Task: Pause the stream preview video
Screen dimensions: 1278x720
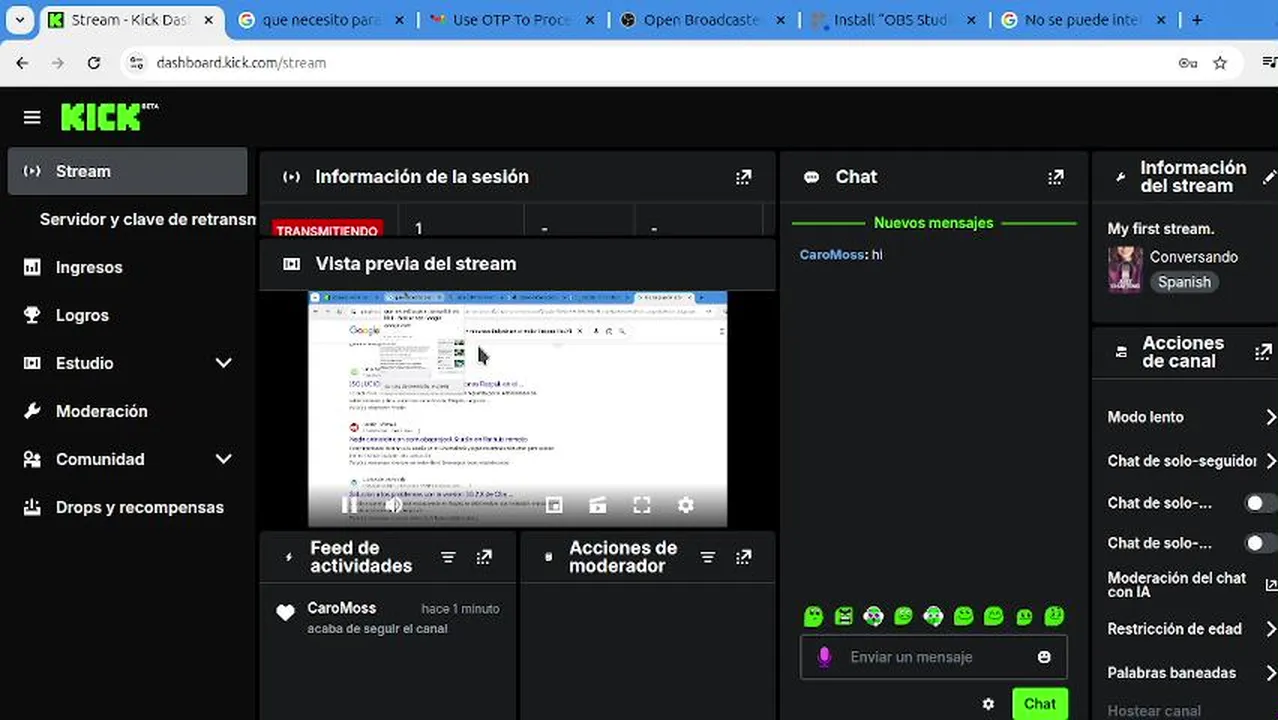Action: 349,505
